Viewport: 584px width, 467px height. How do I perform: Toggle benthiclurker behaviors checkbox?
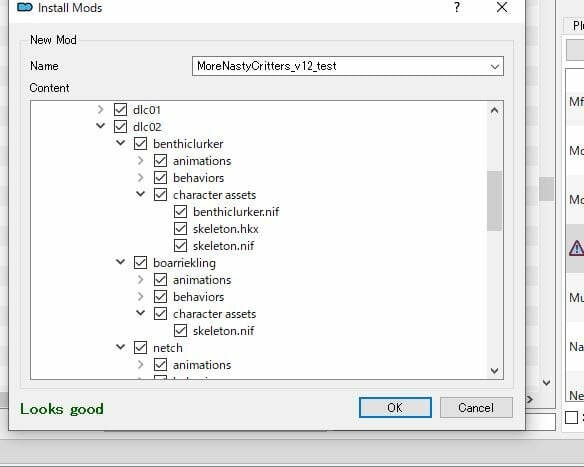(x=161, y=178)
